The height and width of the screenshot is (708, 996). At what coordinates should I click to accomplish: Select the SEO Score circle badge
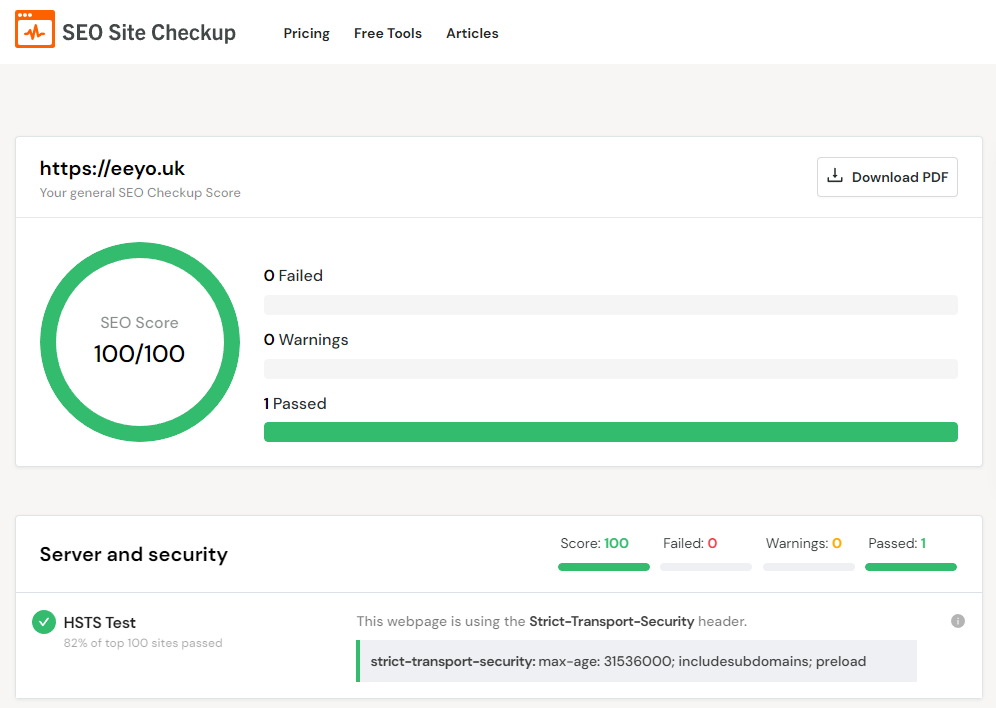140,341
